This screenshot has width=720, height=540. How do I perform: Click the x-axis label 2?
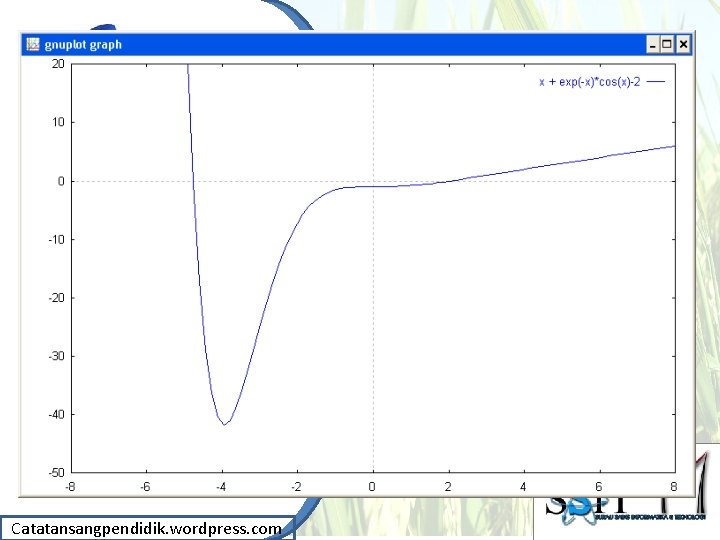(x=448, y=487)
